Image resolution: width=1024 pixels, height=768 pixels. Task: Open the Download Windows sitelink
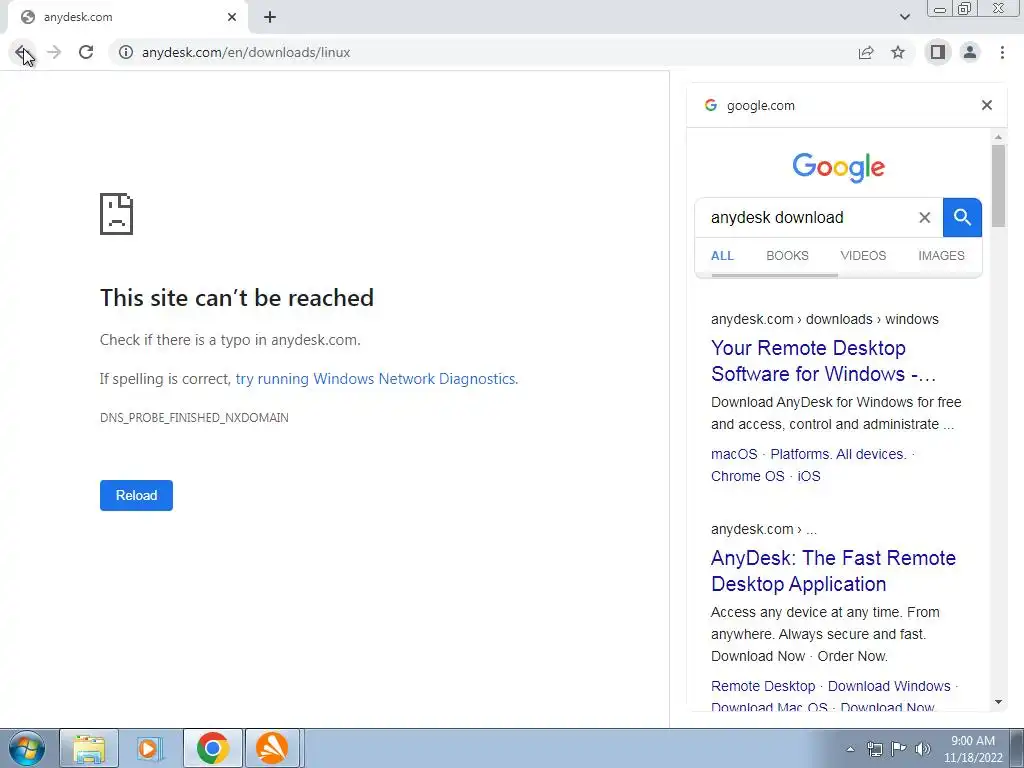(889, 686)
